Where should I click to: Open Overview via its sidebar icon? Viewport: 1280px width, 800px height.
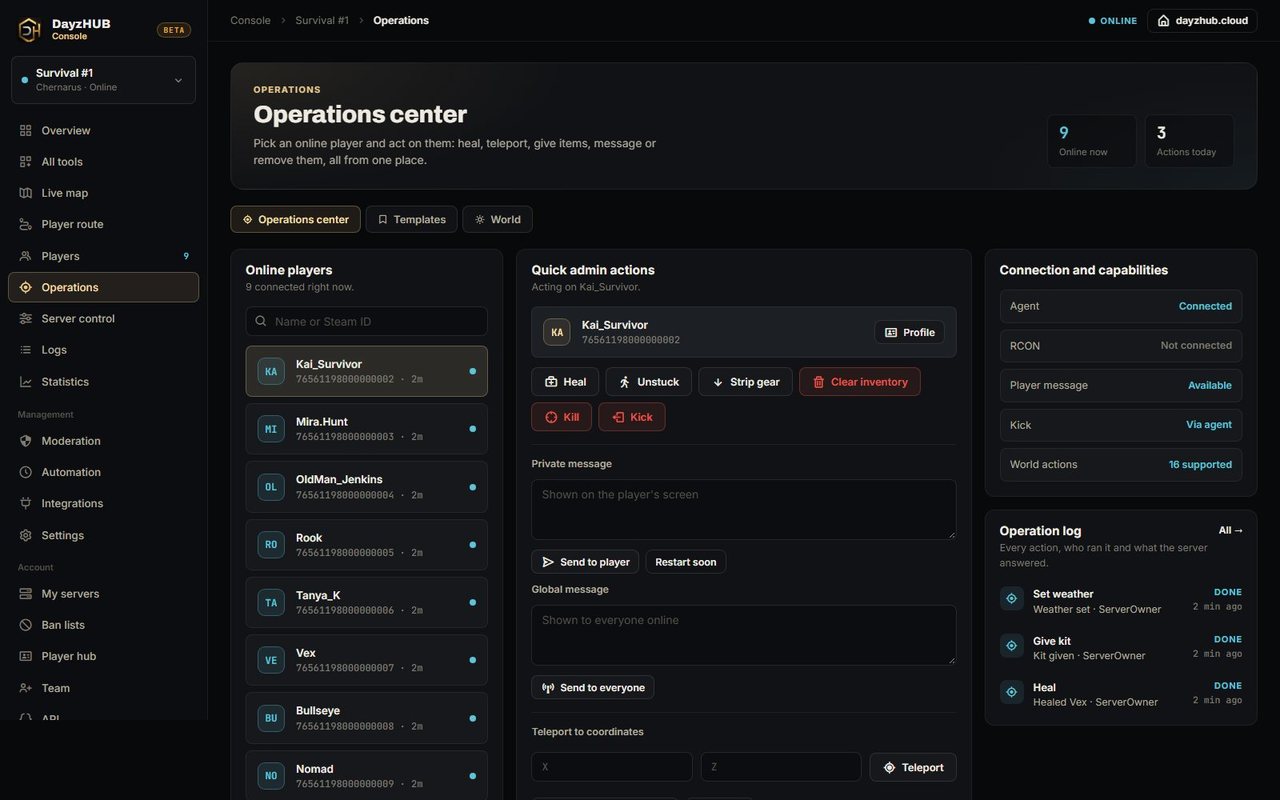(x=26, y=131)
